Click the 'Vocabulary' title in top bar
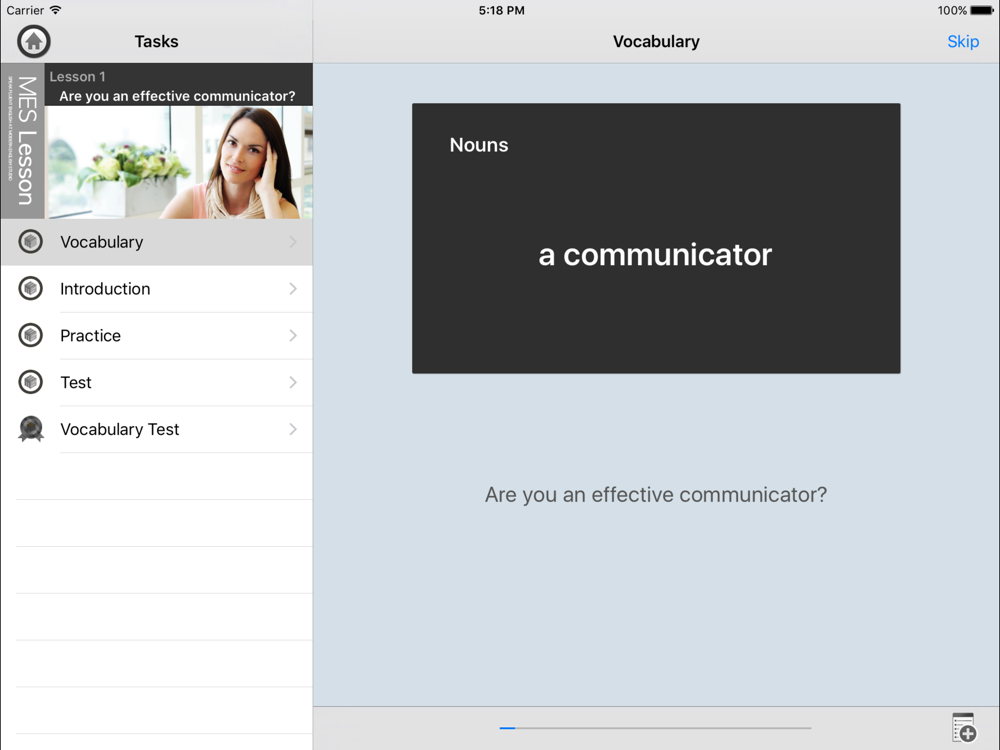Image resolution: width=1000 pixels, height=750 pixels. pos(656,41)
